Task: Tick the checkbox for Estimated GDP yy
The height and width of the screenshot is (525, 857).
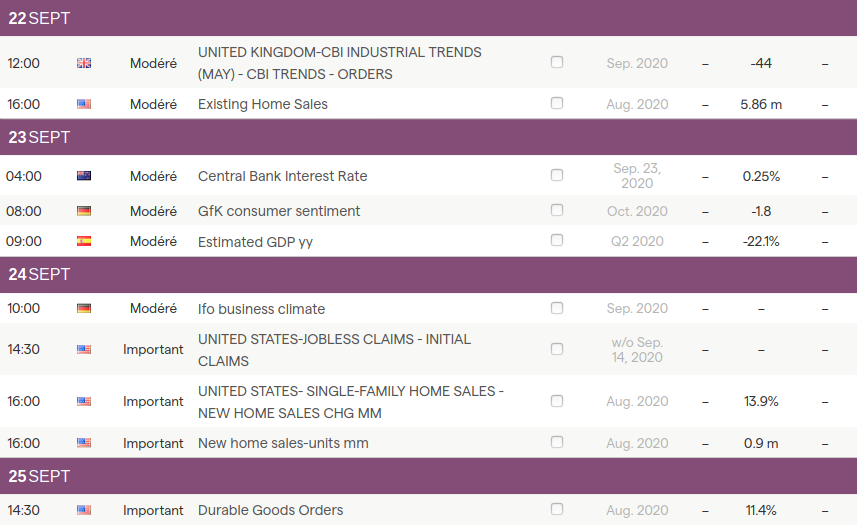Action: click(557, 240)
